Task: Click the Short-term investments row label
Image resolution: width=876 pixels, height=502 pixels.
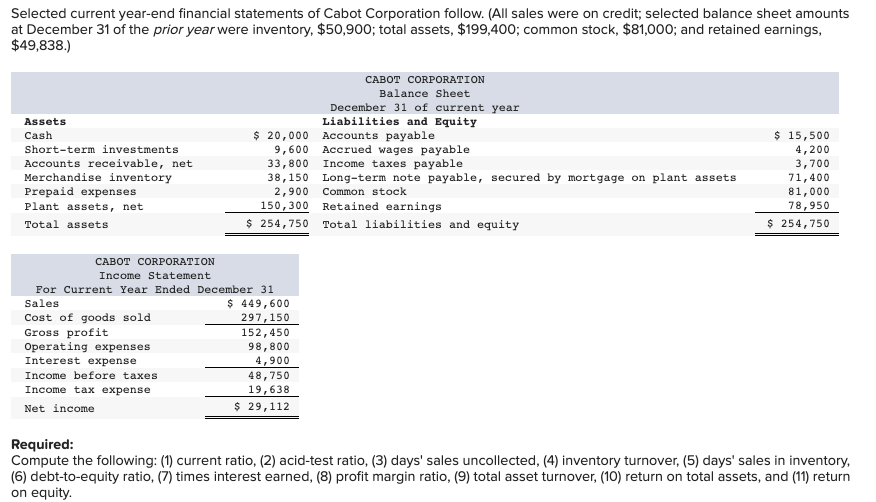Action: pos(101,150)
